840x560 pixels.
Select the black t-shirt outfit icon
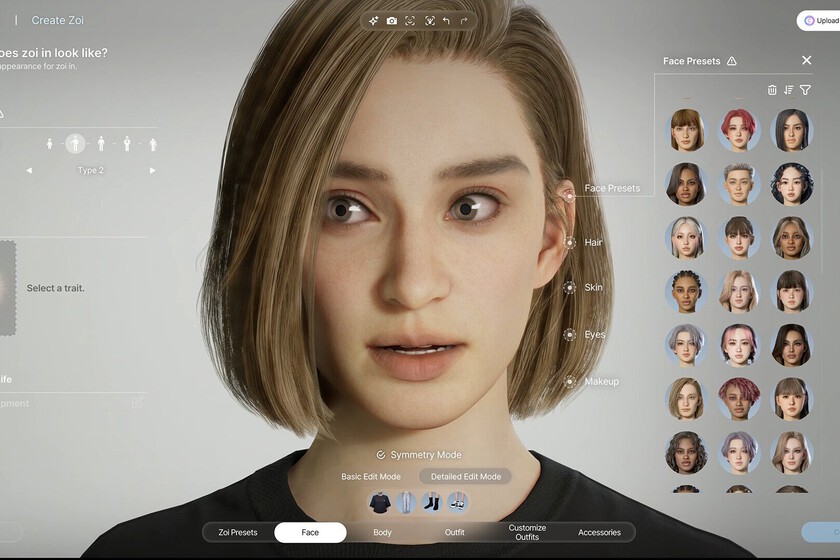coord(380,503)
